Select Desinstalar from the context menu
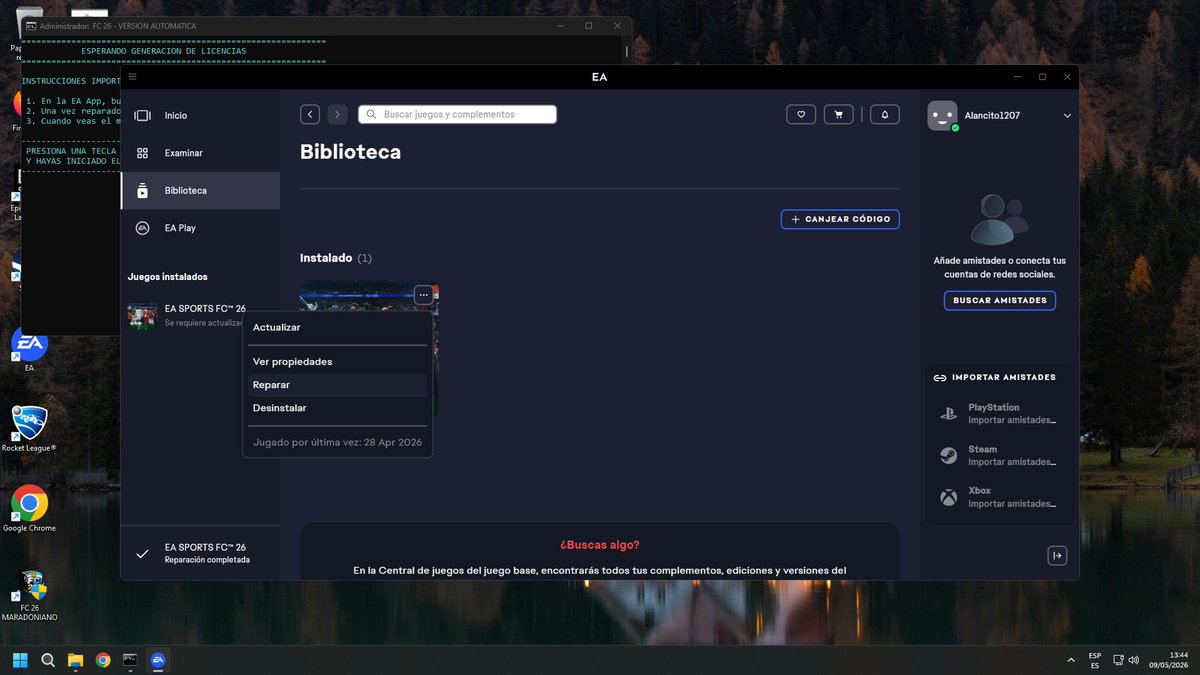Viewport: 1200px width, 675px height. [x=338, y=408]
